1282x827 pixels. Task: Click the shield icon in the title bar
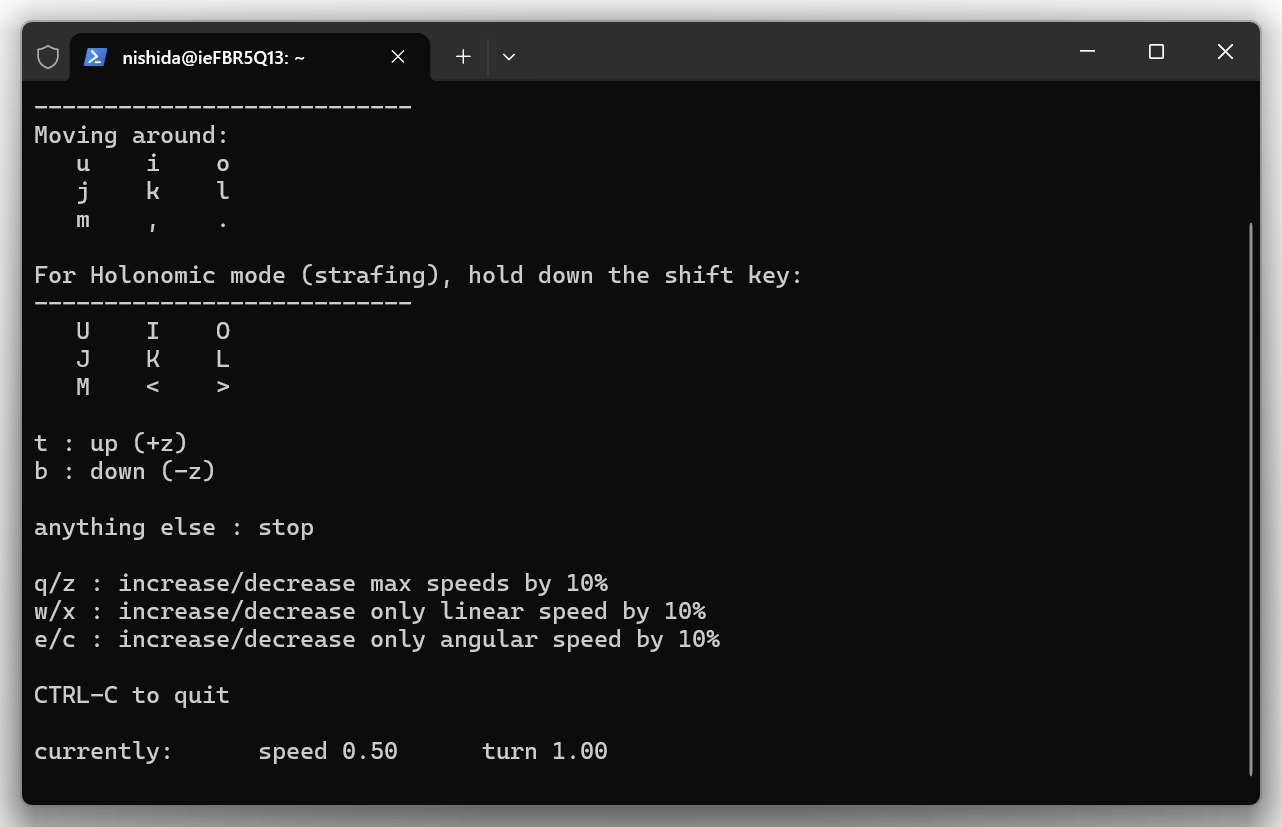click(48, 57)
